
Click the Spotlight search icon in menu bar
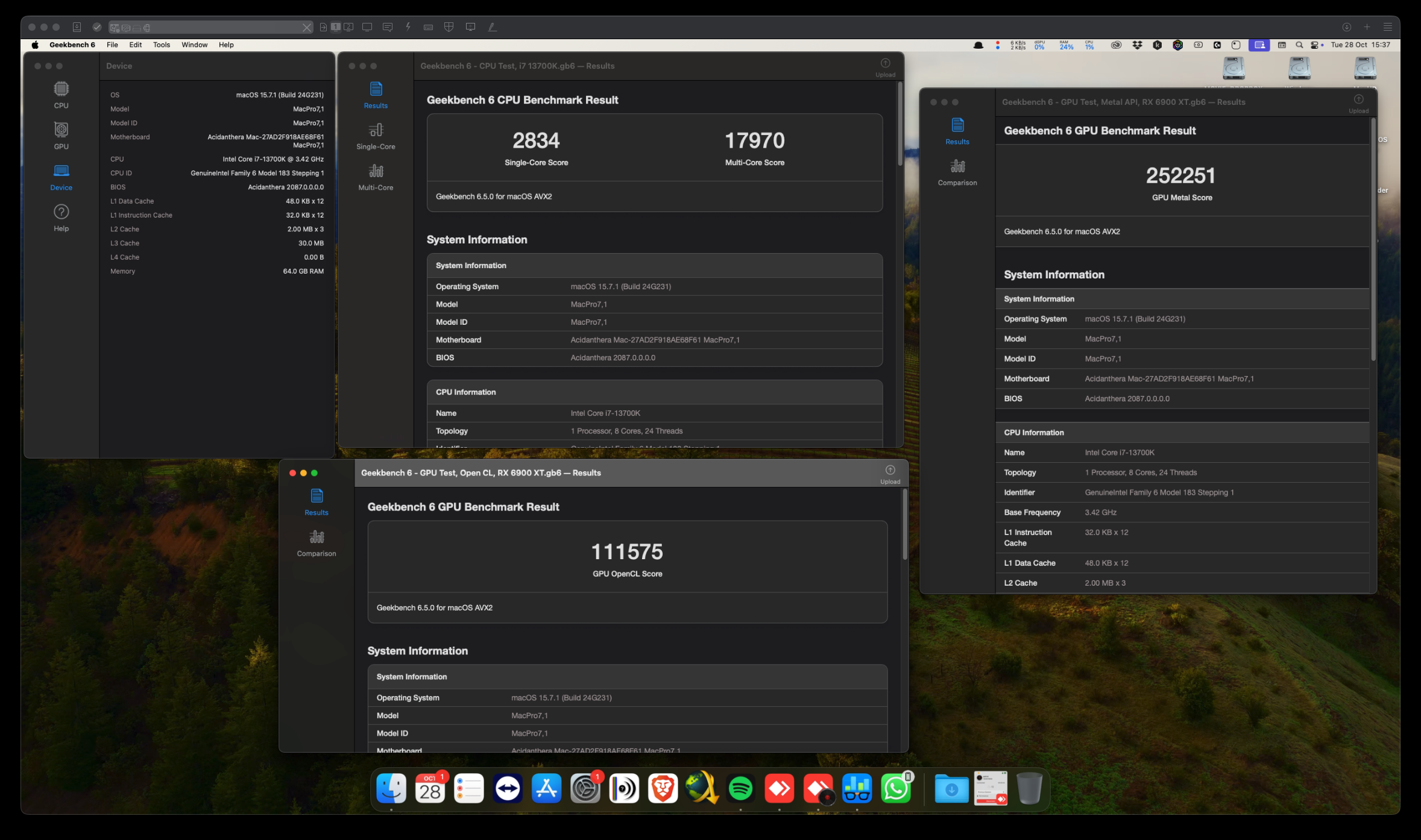(1299, 45)
